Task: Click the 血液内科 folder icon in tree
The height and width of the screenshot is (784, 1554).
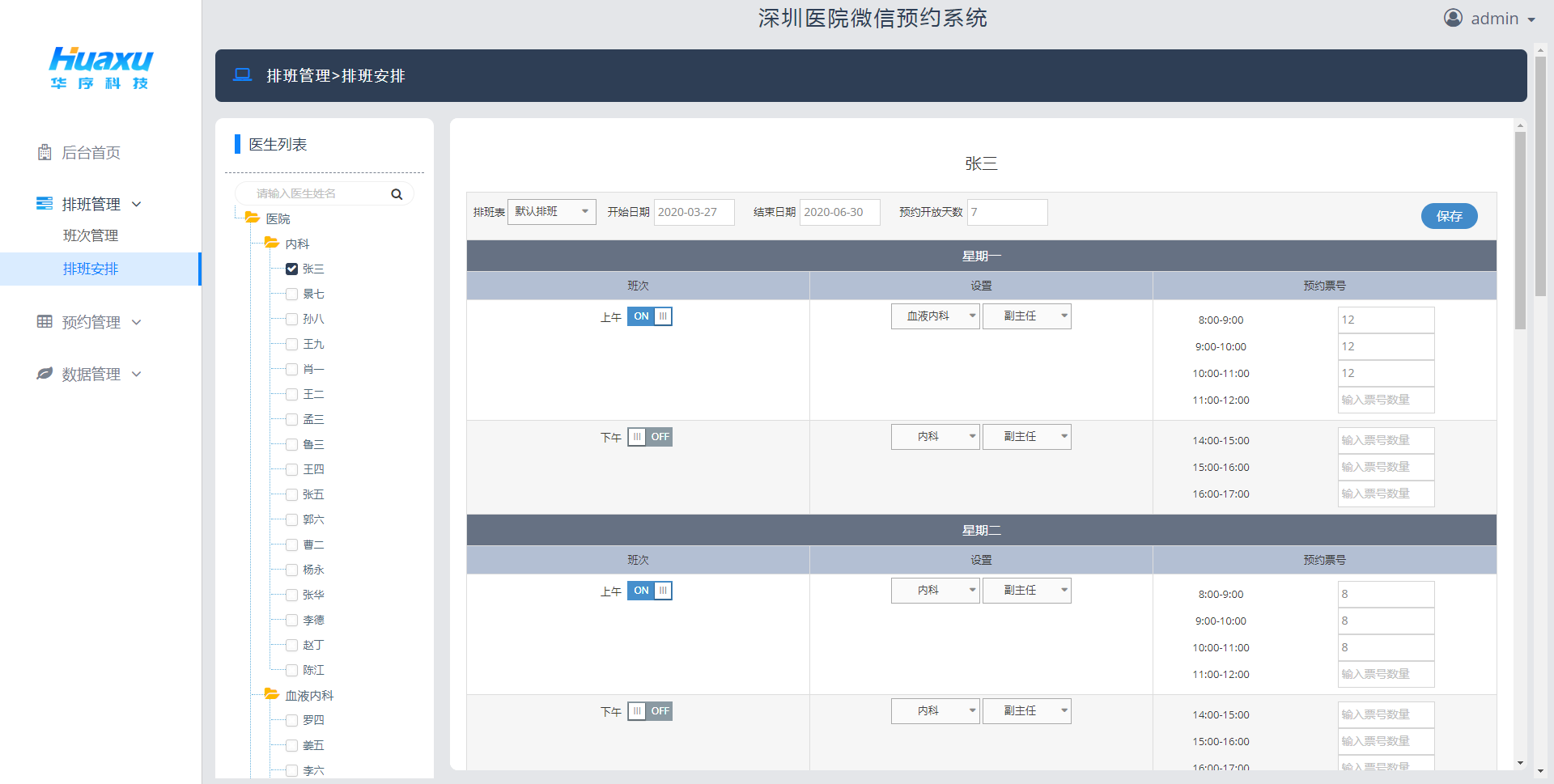Action: (272, 695)
